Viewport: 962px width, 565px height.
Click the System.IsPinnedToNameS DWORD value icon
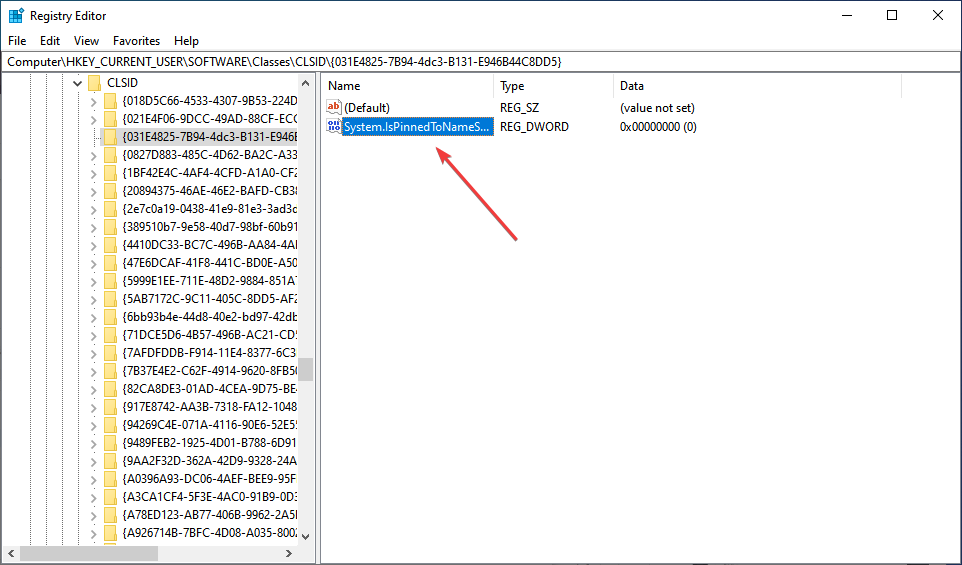tap(334, 126)
